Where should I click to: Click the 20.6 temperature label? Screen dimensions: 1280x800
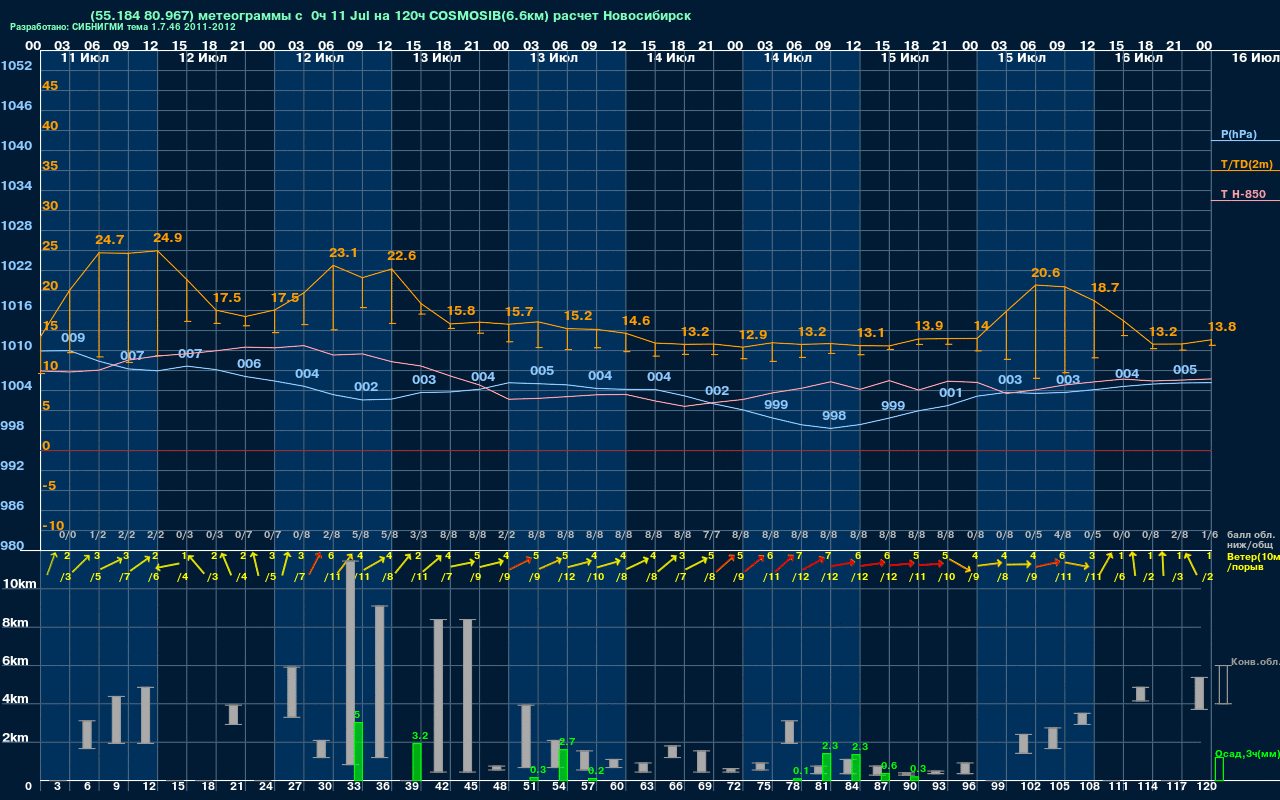[1046, 273]
